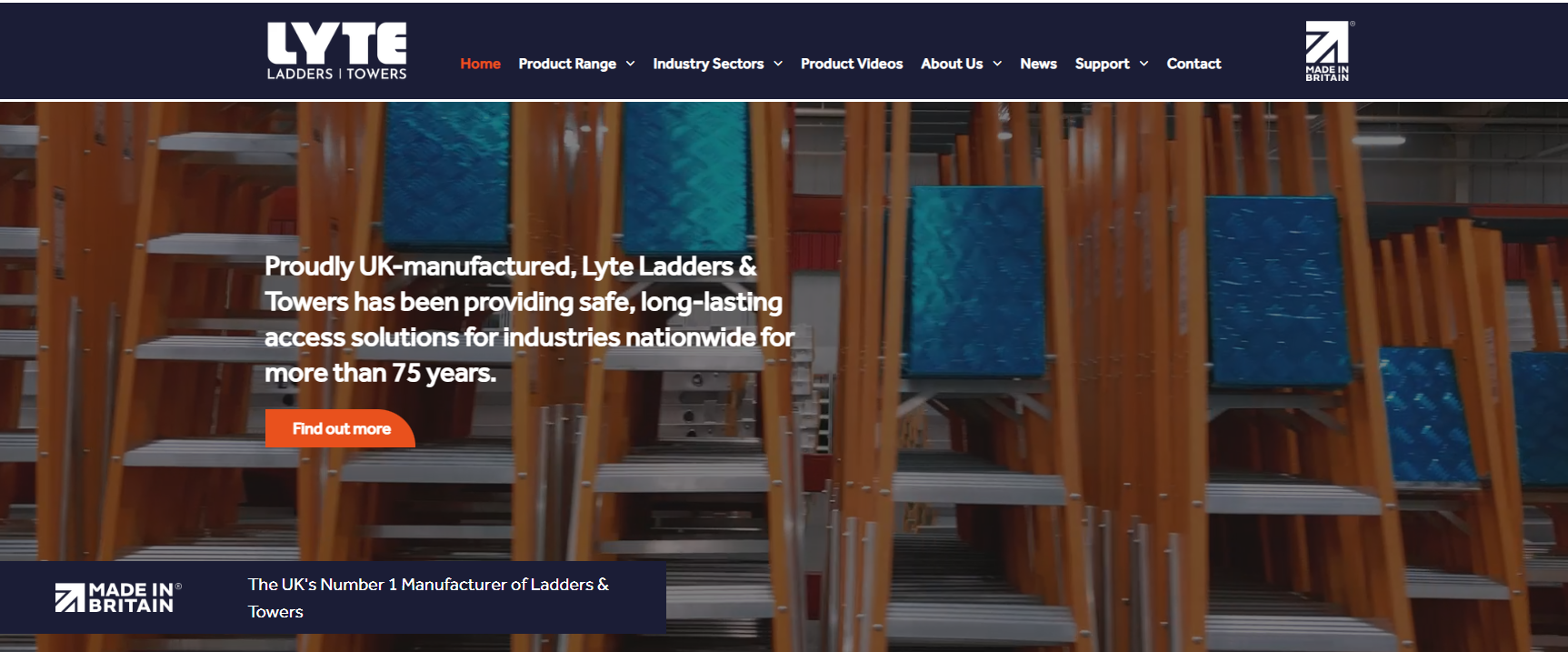Click the Made in Britain header badge
Viewport: 1568px width, 652px height.
[x=1328, y=51]
